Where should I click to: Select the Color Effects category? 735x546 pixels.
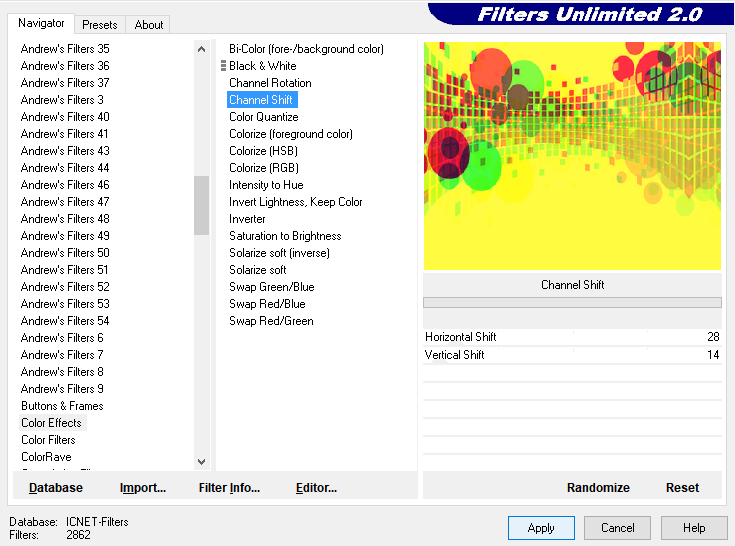click(52, 423)
